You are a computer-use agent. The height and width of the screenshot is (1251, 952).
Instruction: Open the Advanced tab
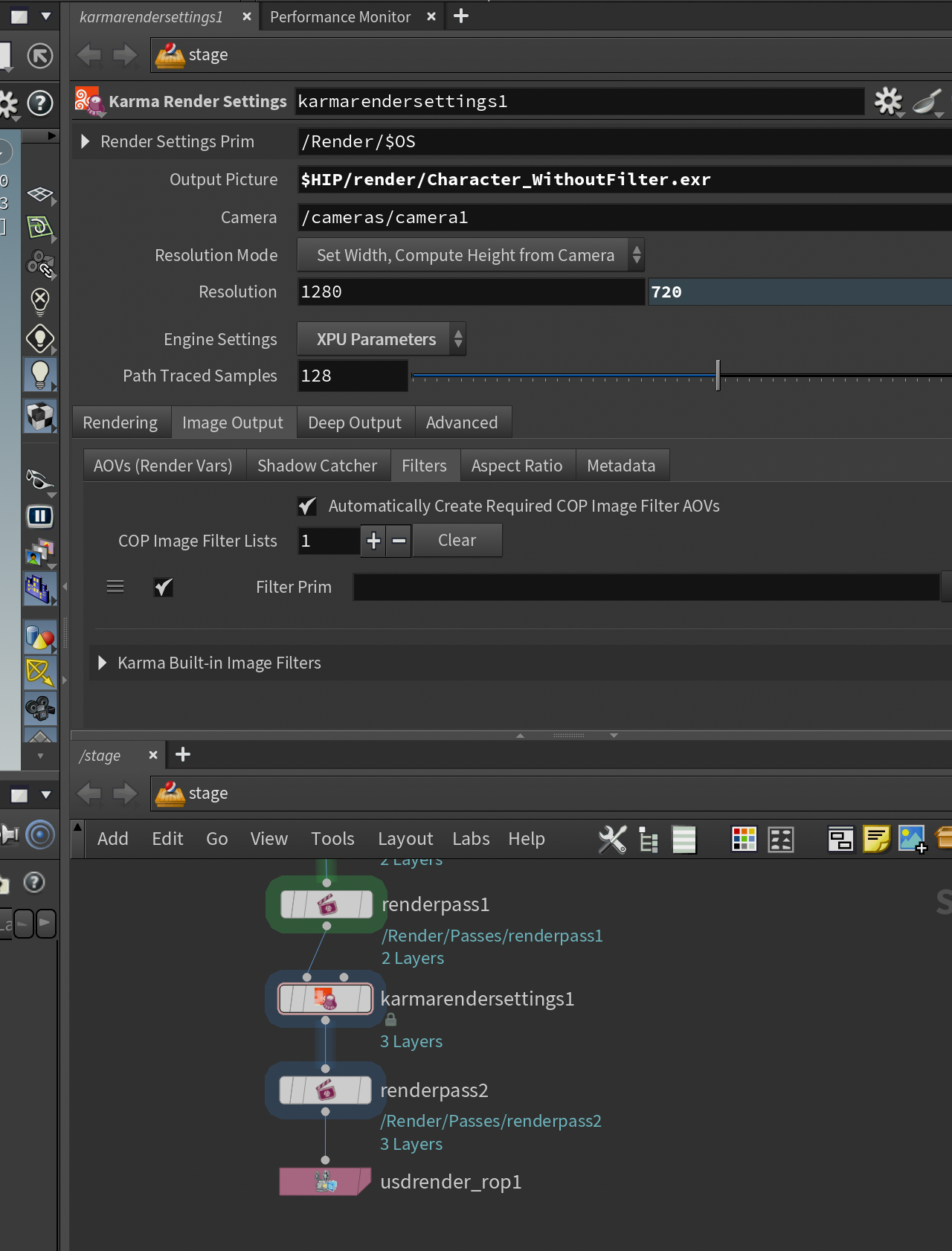[462, 422]
